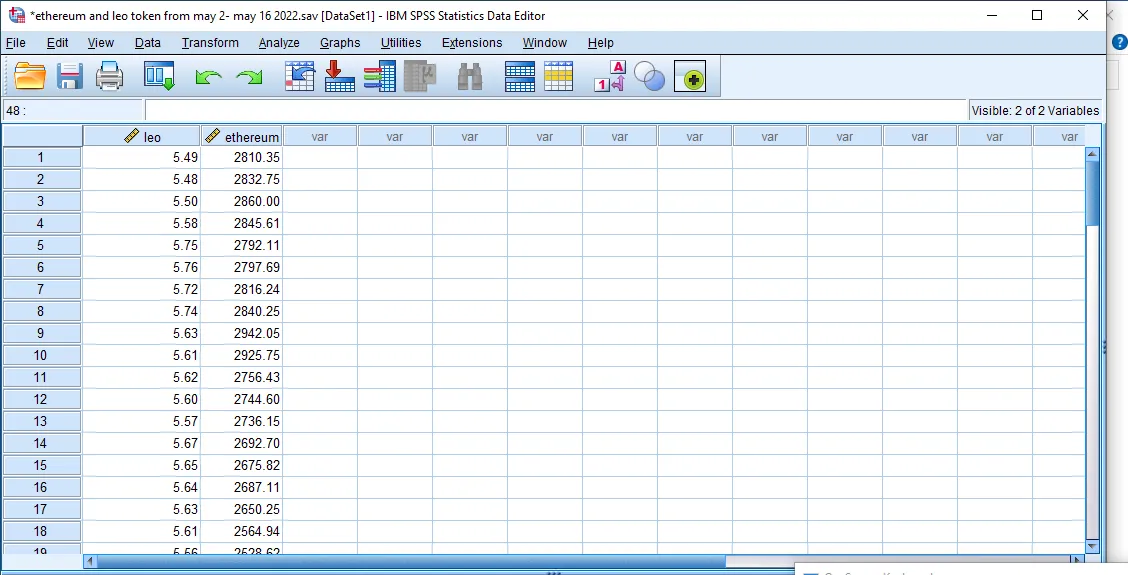Select leo cell 5.75 in row 5
The width and height of the screenshot is (1128, 575).
(142, 245)
